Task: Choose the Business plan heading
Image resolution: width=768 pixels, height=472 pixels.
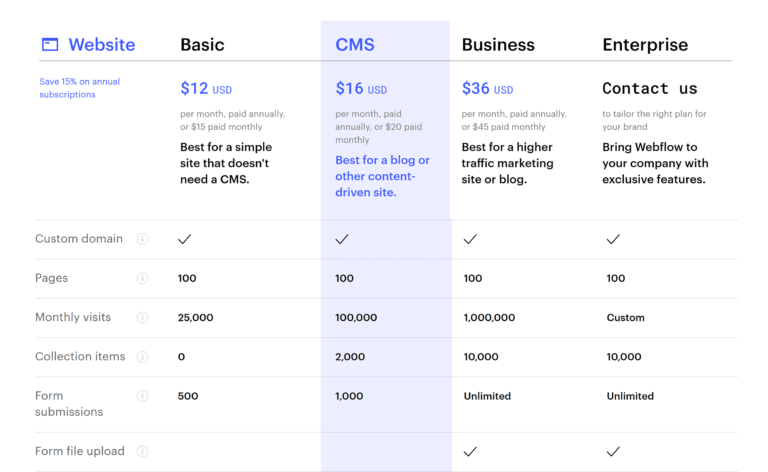Action: coord(498,45)
